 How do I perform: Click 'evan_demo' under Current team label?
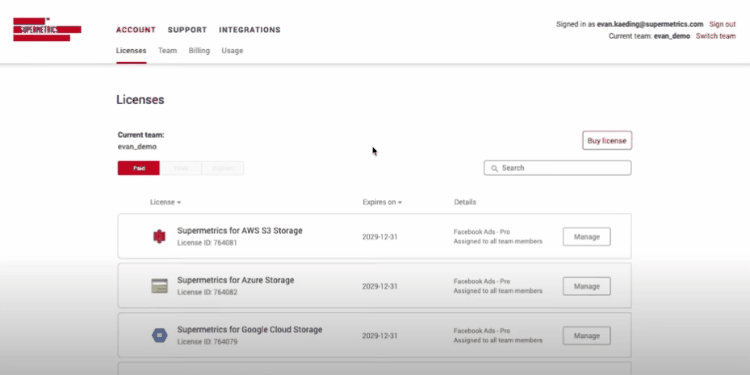pos(137,146)
